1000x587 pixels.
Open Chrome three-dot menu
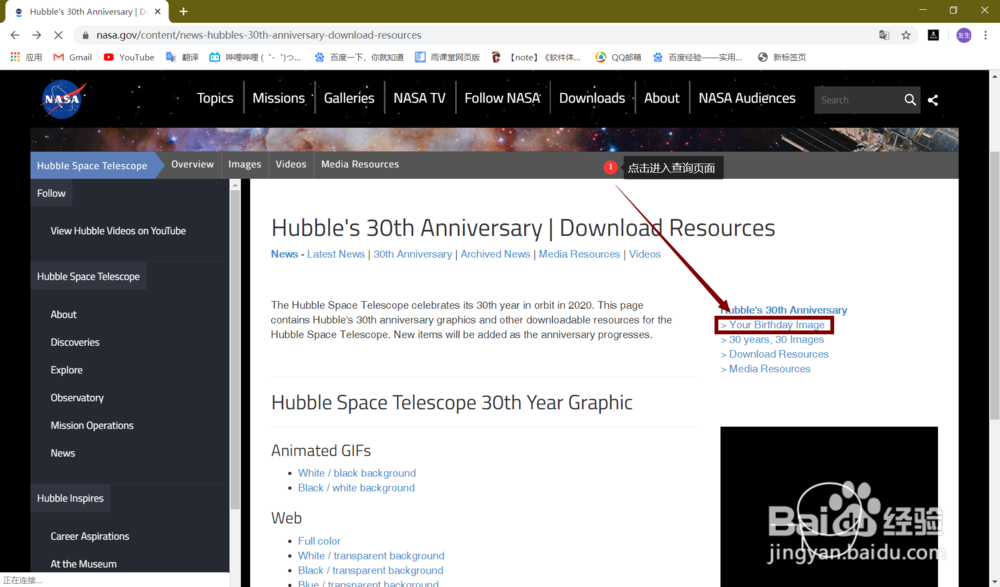[x=985, y=35]
